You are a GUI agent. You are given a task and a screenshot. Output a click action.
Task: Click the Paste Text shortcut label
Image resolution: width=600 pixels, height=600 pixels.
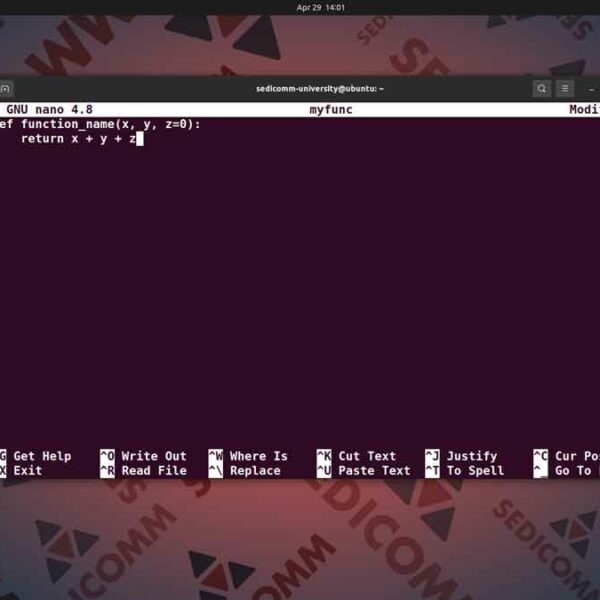tap(374, 470)
